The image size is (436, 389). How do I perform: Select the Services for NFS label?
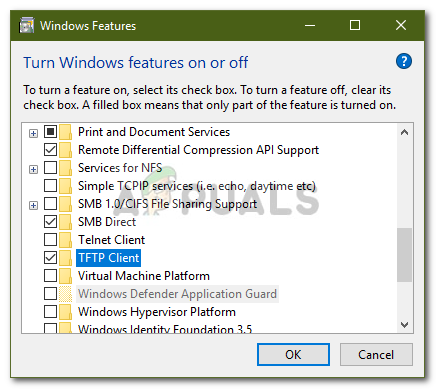pyautogui.click(x=120, y=168)
